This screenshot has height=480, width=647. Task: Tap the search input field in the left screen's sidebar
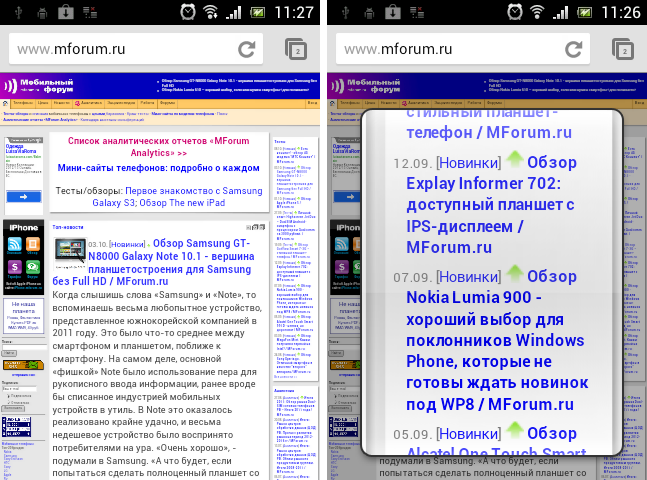pyautogui.click(x=24, y=347)
